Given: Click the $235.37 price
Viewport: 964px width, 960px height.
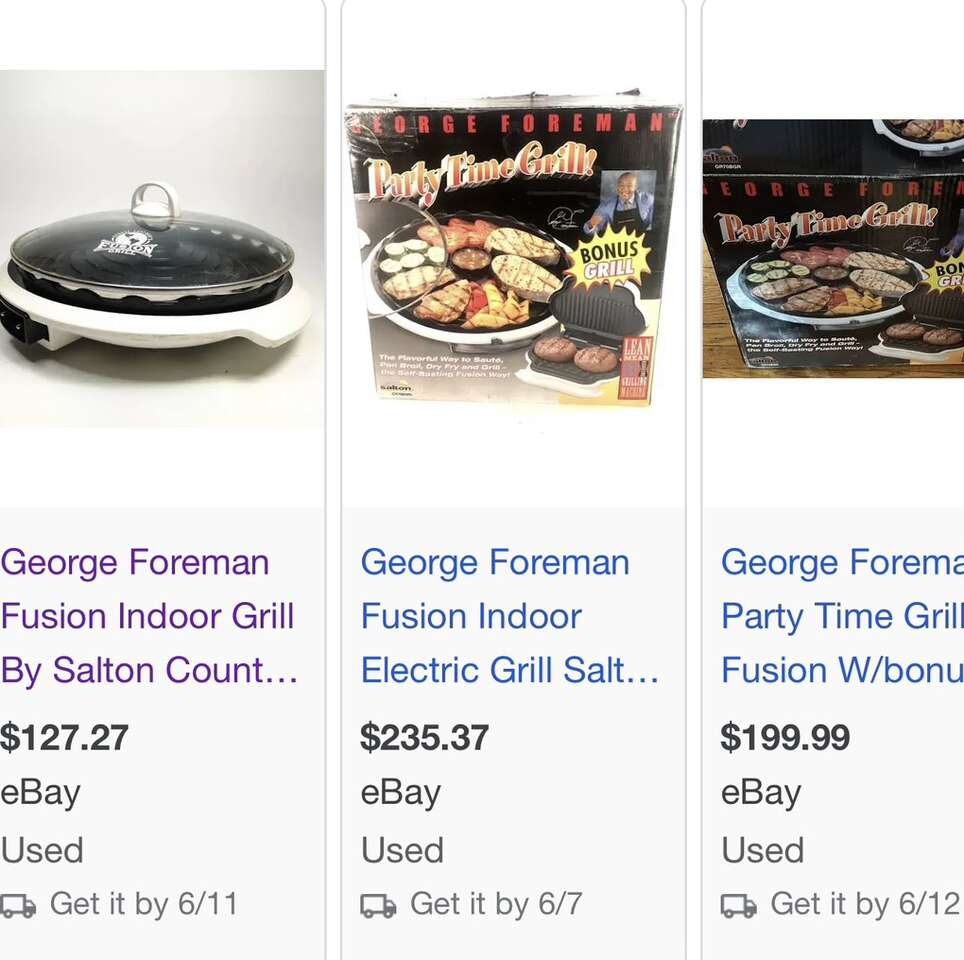Looking at the screenshot, I should coord(425,738).
